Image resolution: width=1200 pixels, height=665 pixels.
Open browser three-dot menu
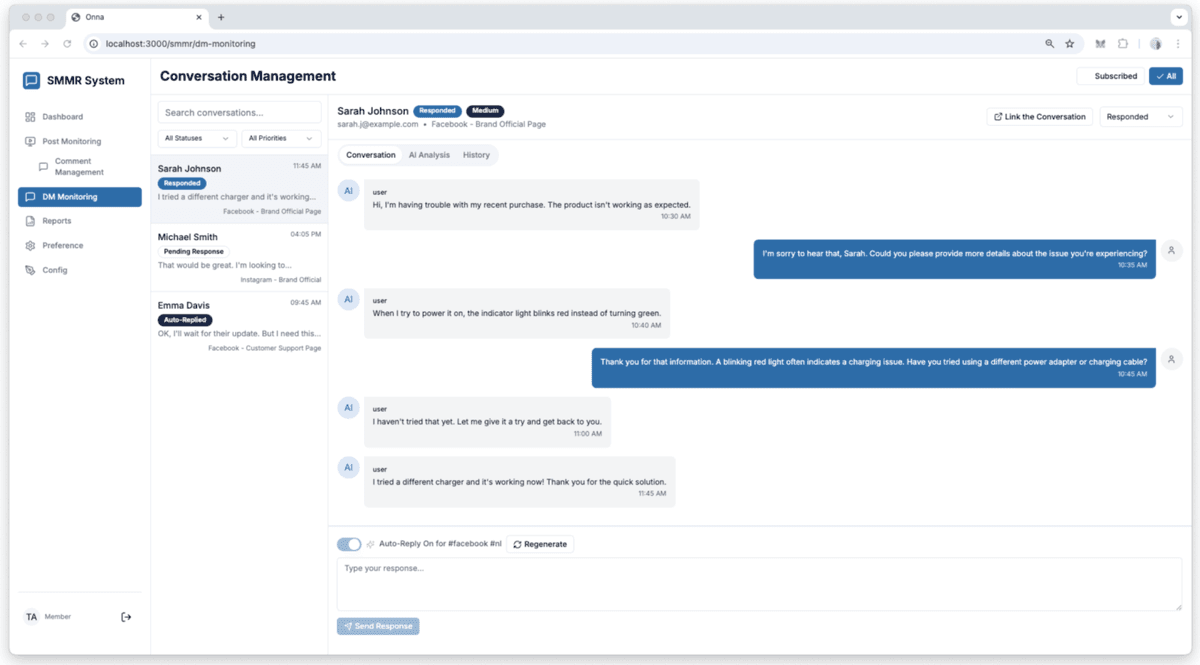click(1179, 44)
